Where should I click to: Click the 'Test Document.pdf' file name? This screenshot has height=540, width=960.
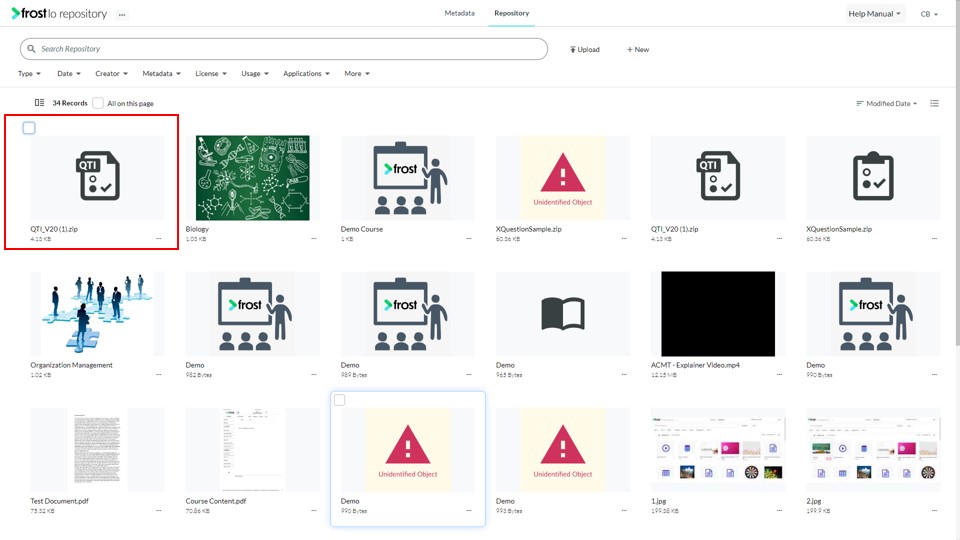point(59,501)
